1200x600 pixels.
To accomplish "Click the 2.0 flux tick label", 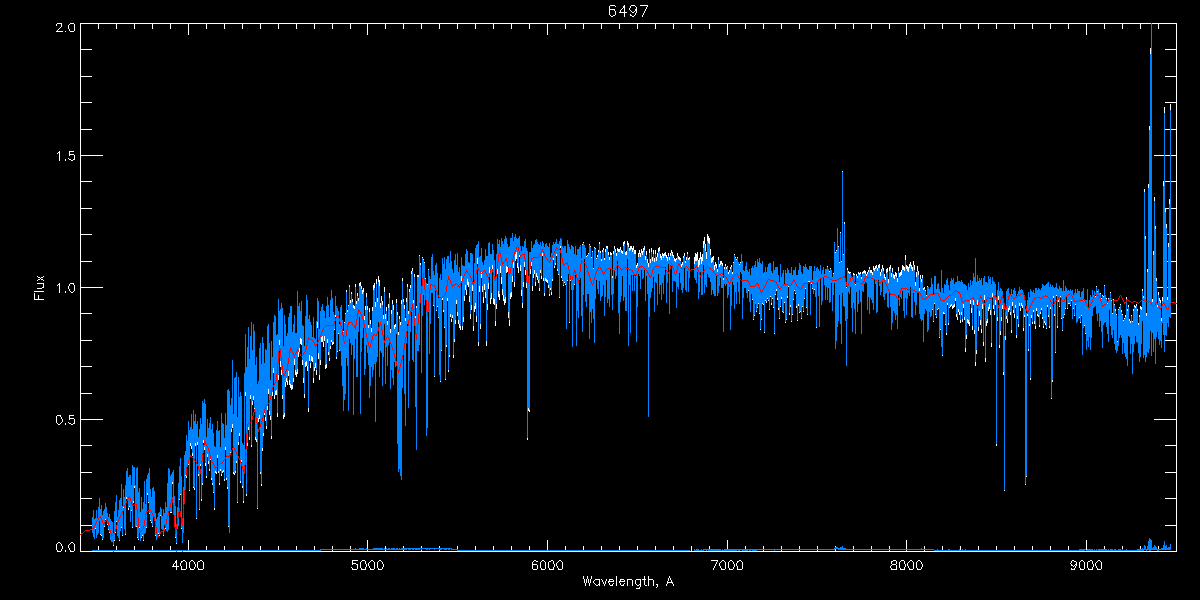I will [x=65, y=28].
